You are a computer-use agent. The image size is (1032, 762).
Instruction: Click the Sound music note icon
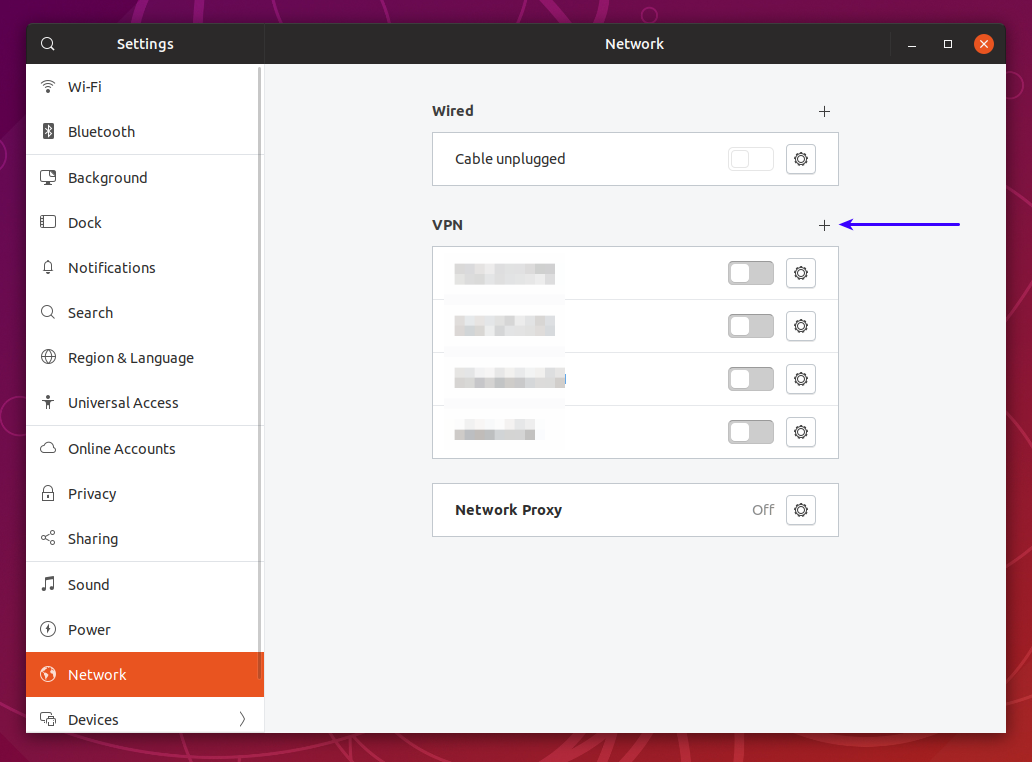[x=48, y=584]
